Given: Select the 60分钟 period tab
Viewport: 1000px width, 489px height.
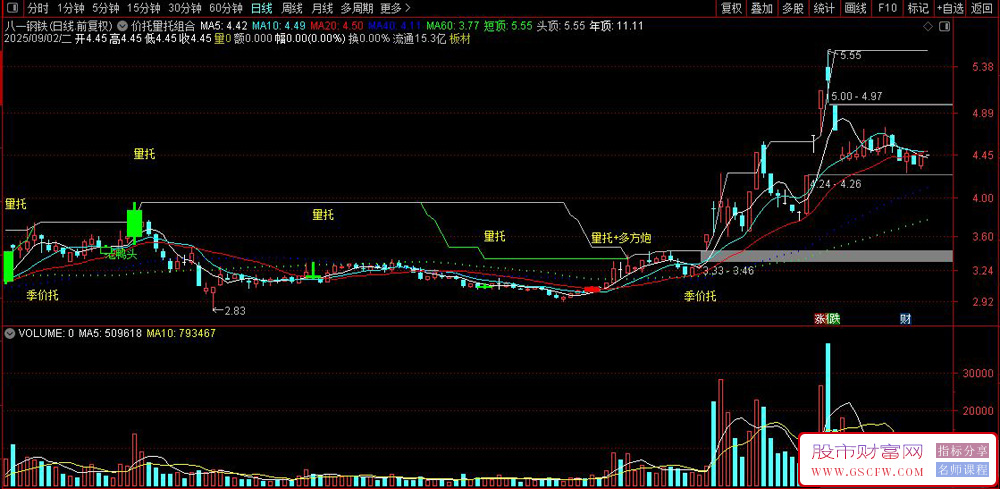Looking at the screenshot, I should pos(226,8).
